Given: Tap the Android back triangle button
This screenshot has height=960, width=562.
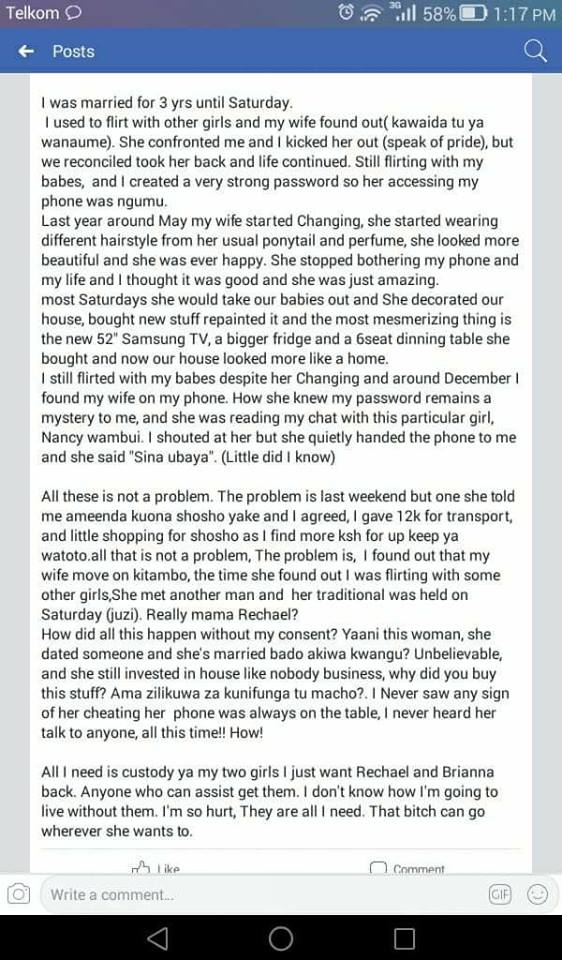Looking at the screenshot, I should tap(158, 938).
